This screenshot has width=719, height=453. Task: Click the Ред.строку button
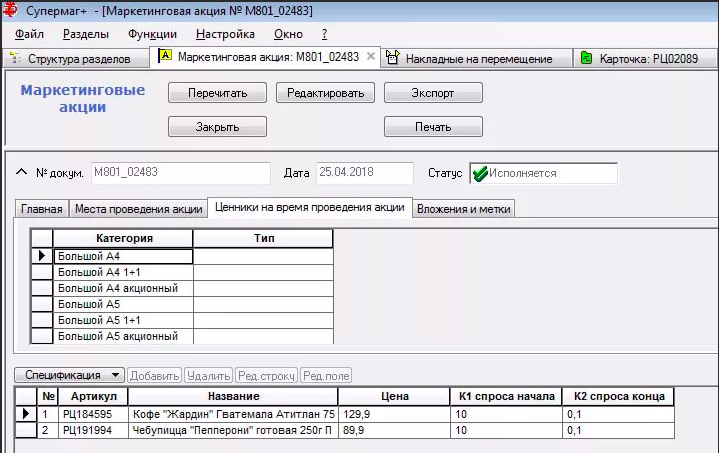coord(266,376)
